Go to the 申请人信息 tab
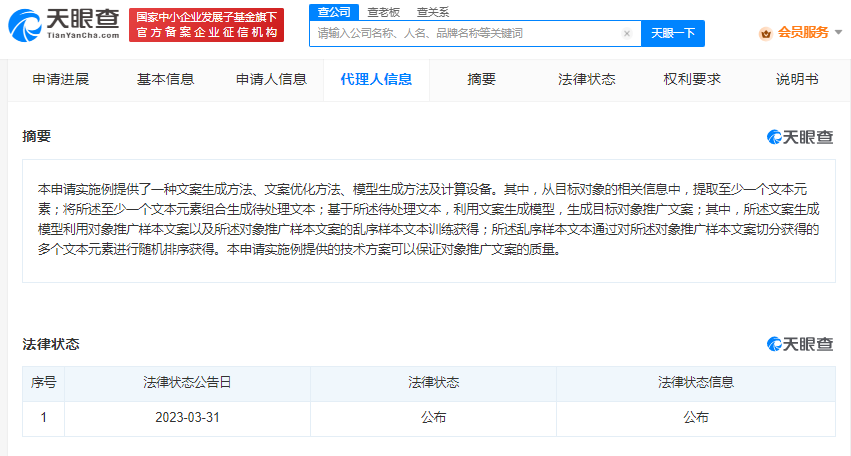The height and width of the screenshot is (456, 851). click(271, 79)
